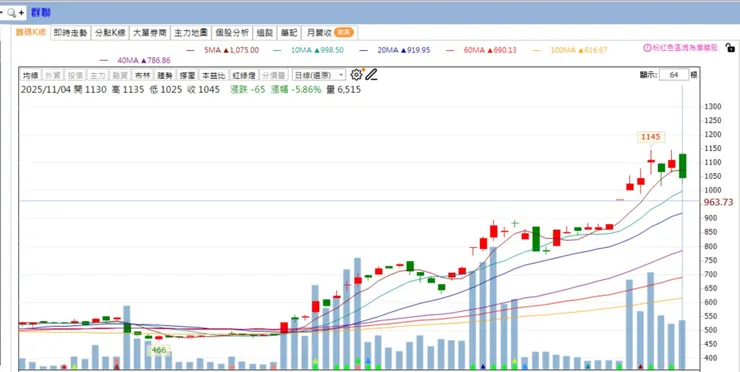740x372 pixels.
Task: Click the 100MA legend color line
Action: (x=537, y=50)
